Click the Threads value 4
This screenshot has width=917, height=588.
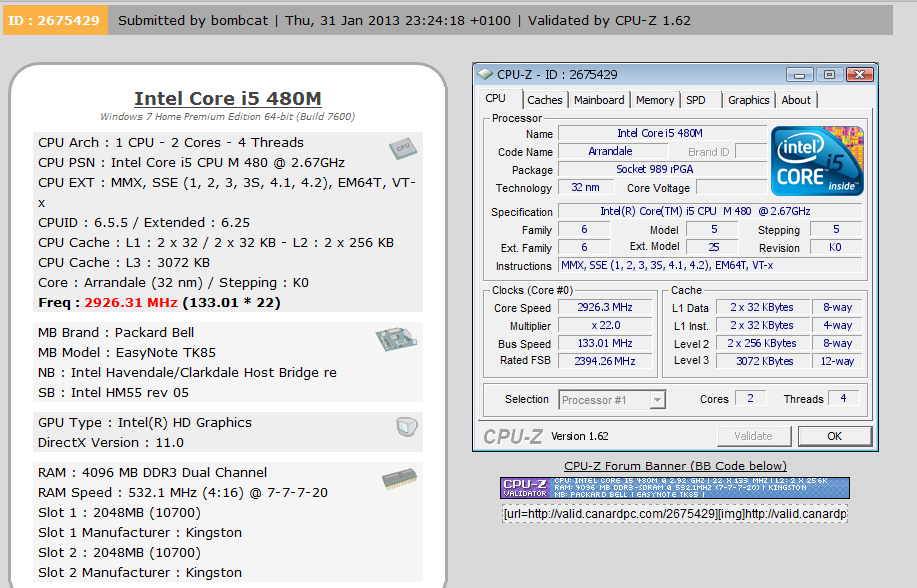click(x=843, y=398)
